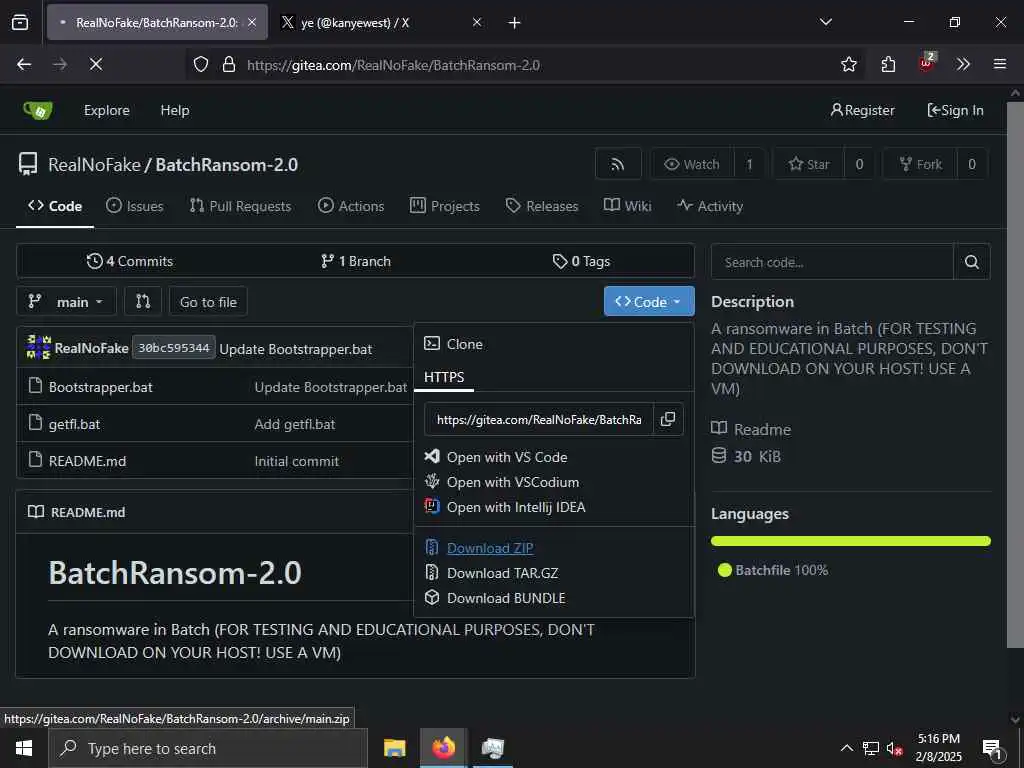
Task: Choose Open with VS Code
Action: point(507,457)
